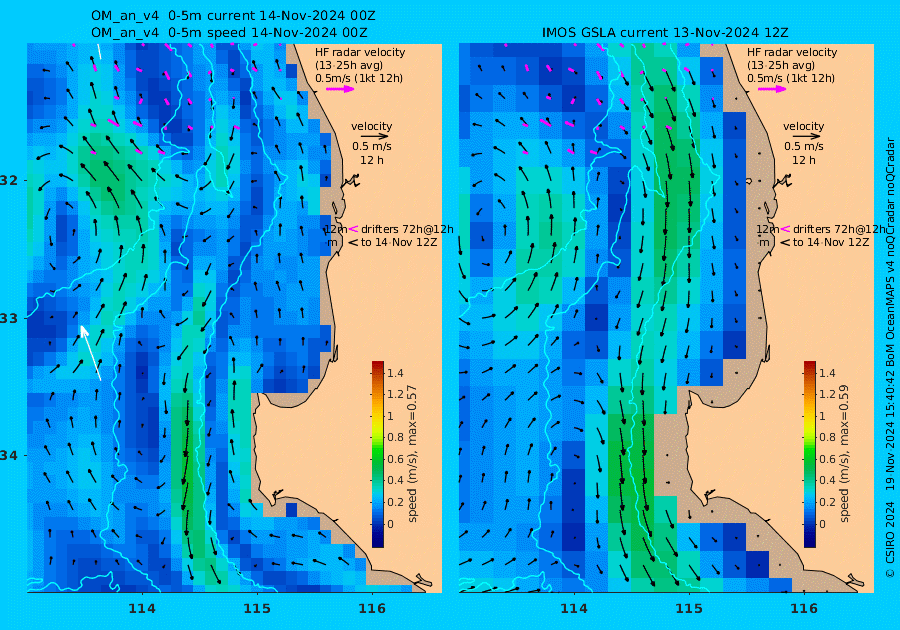Click magenta HF radar legend arrow on OM_an_v4 map
Screen dimensions: 900x630
340,89
